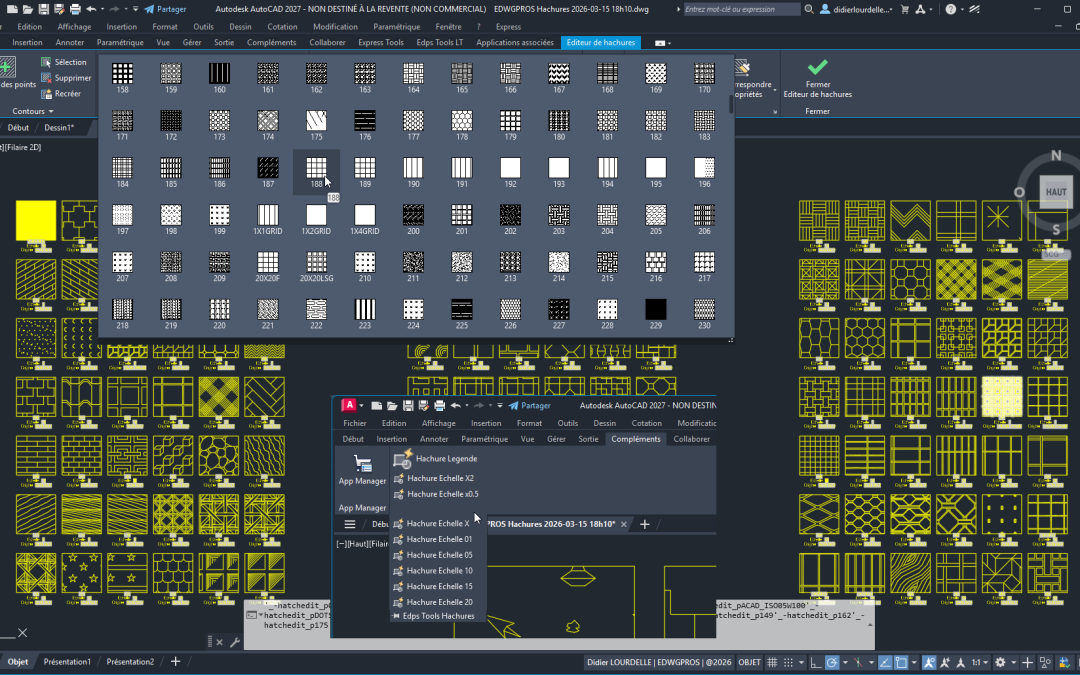The width and height of the screenshot is (1080, 675).
Task: Choose the 20X20LSG hatch pattern
Action: click(x=316, y=262)
